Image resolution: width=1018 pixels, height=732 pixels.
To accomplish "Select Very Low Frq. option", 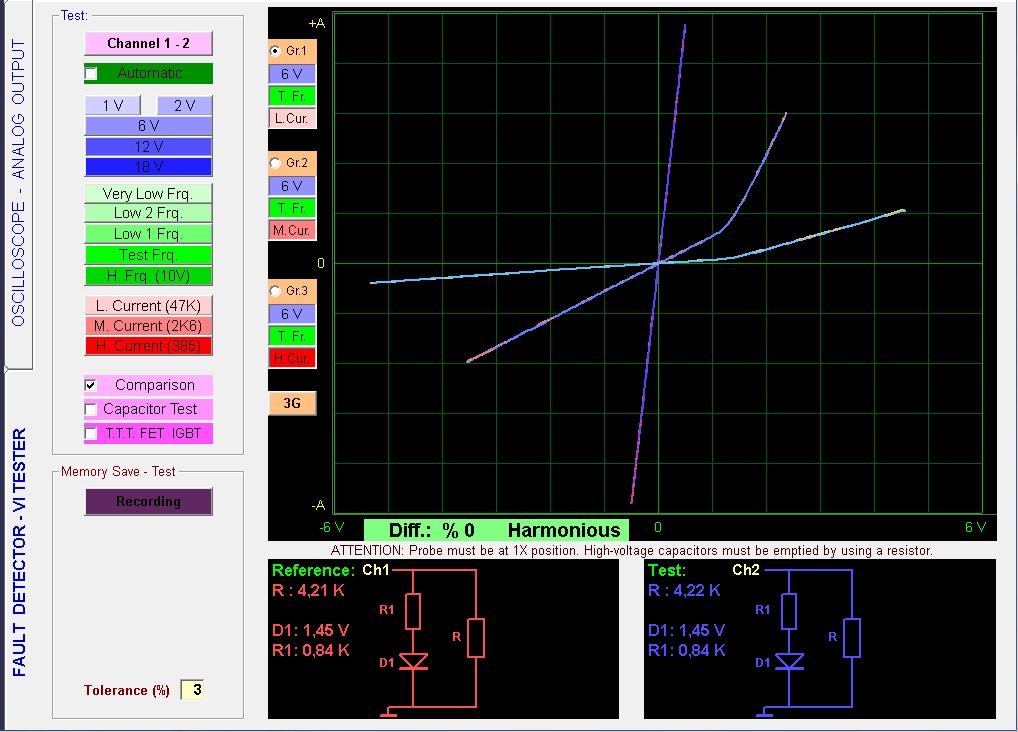I will (148, 193).
